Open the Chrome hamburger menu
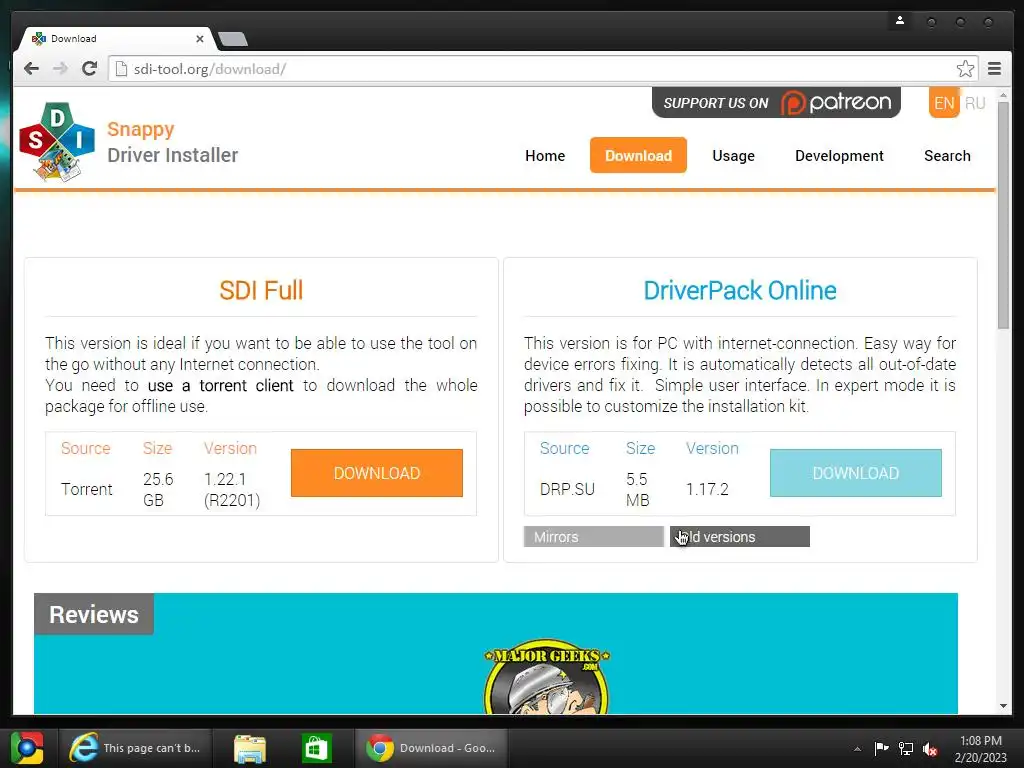Viewport: 1024px width, 768px height. [994, 69]
